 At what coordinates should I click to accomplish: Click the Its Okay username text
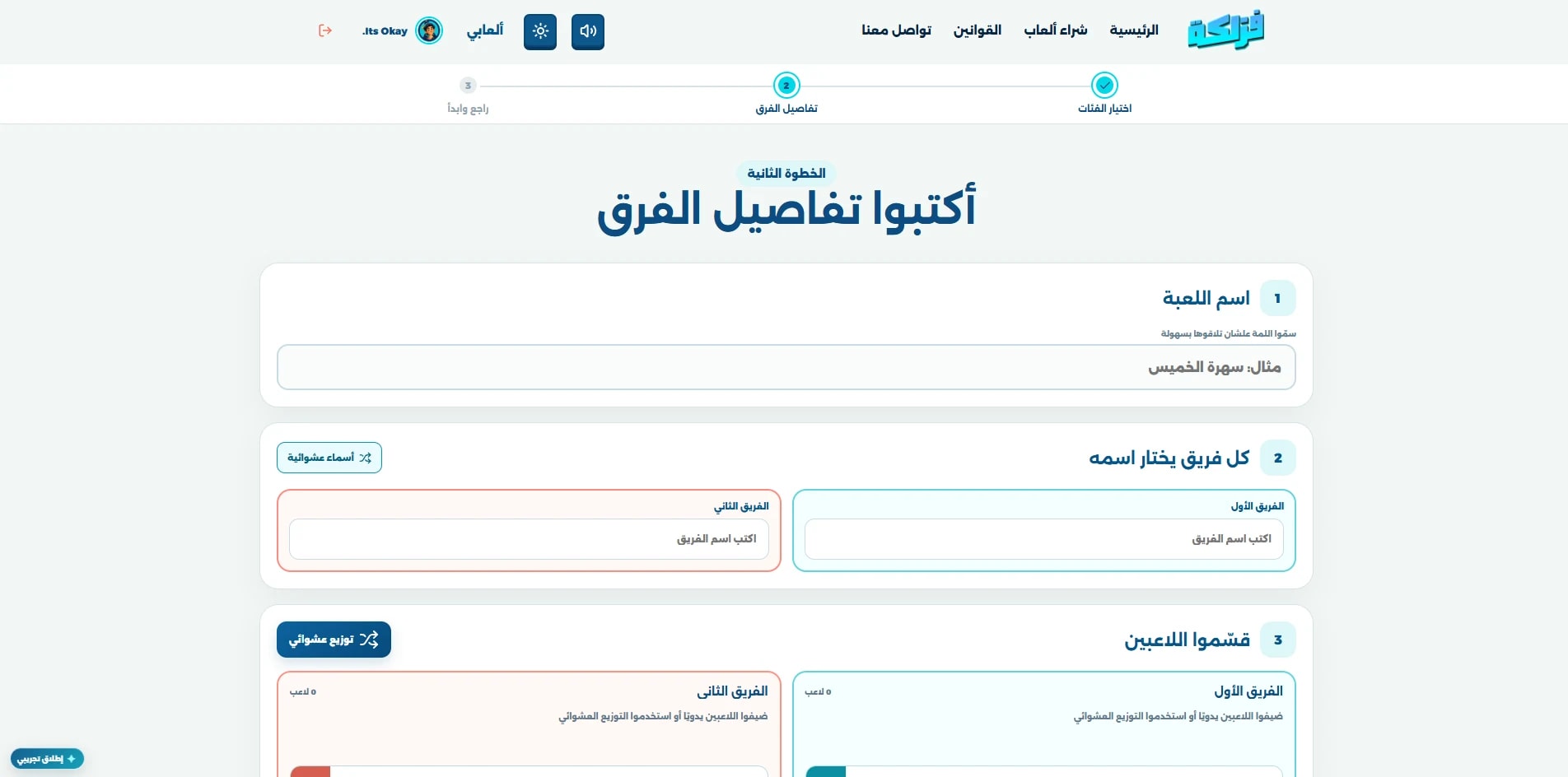pos(385,31)
